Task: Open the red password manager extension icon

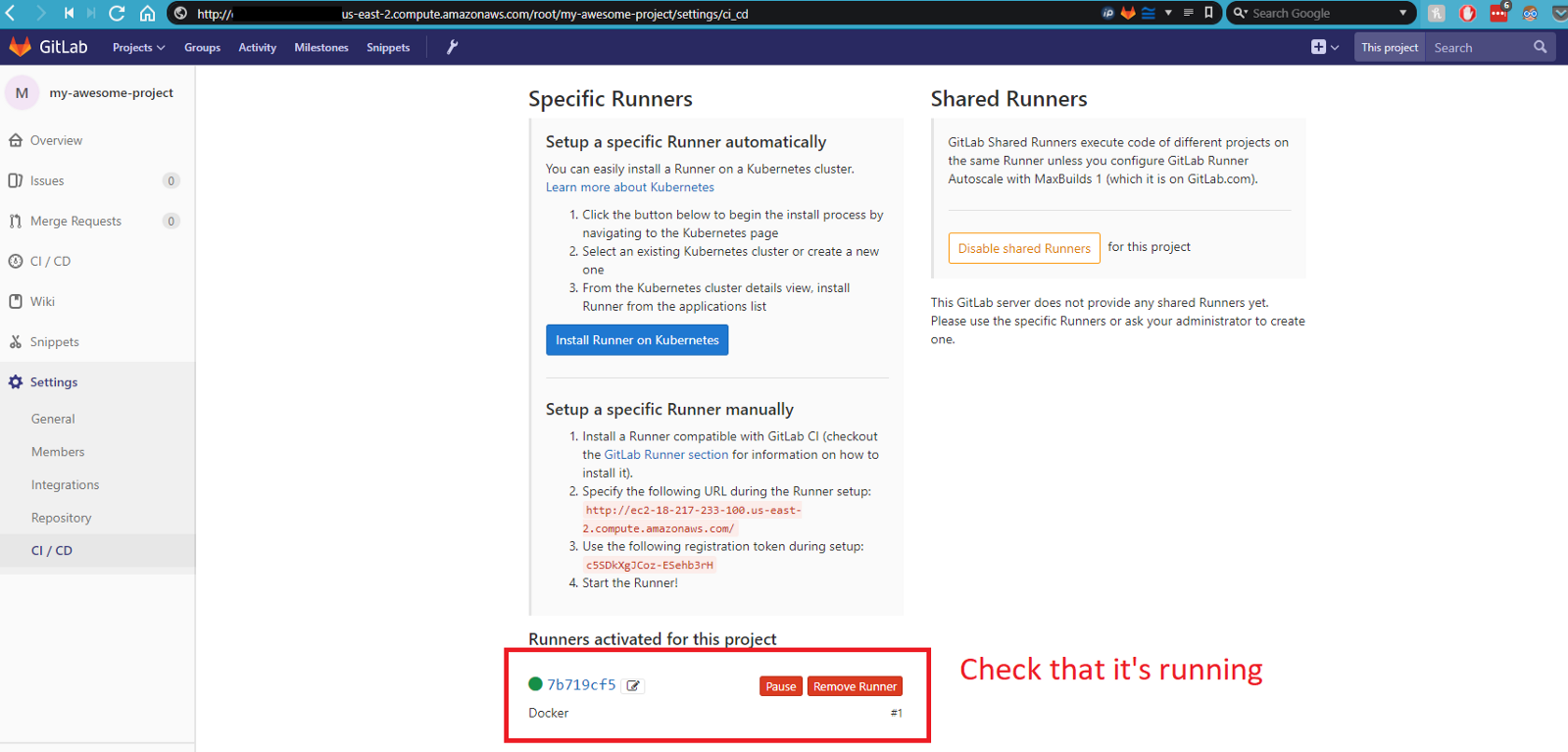Action: [1498, 13]
